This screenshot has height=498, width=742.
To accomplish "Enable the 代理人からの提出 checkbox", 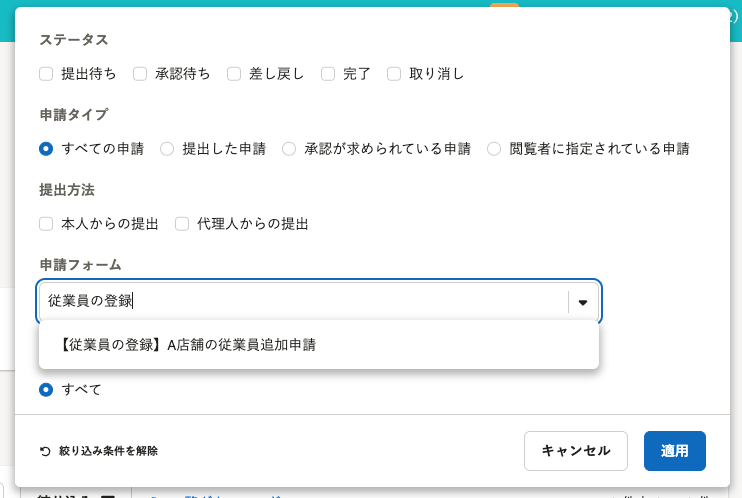I will pyautogui.click(x=182, y=224).
